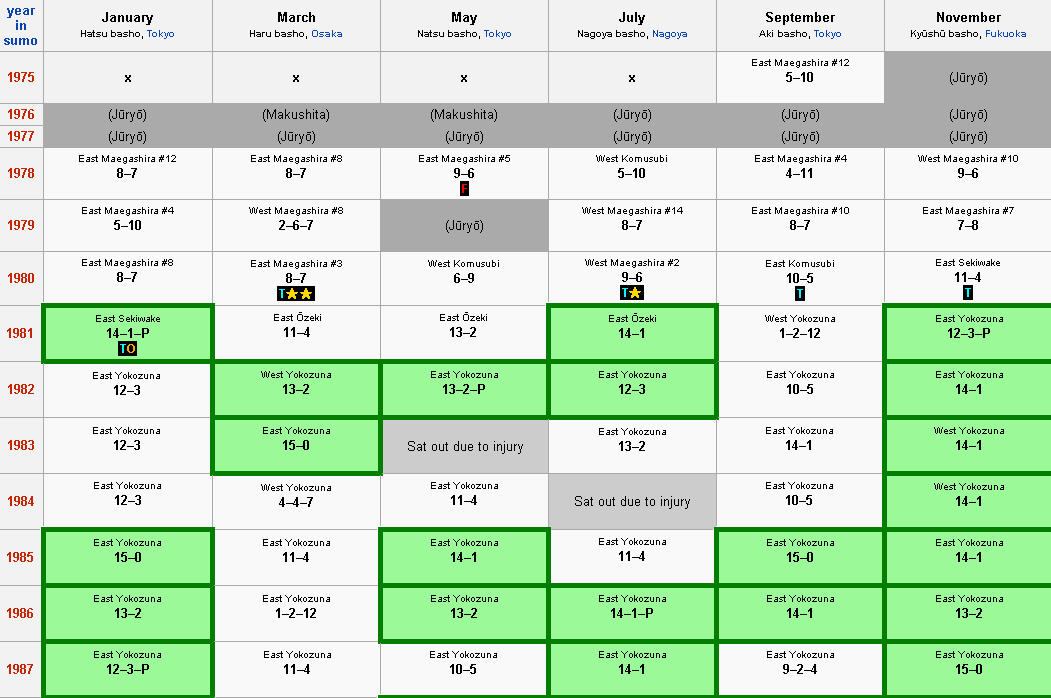Open the 'year in sumo' header link
Viewport: 1051px width, 698px height.
pos(21,25)
